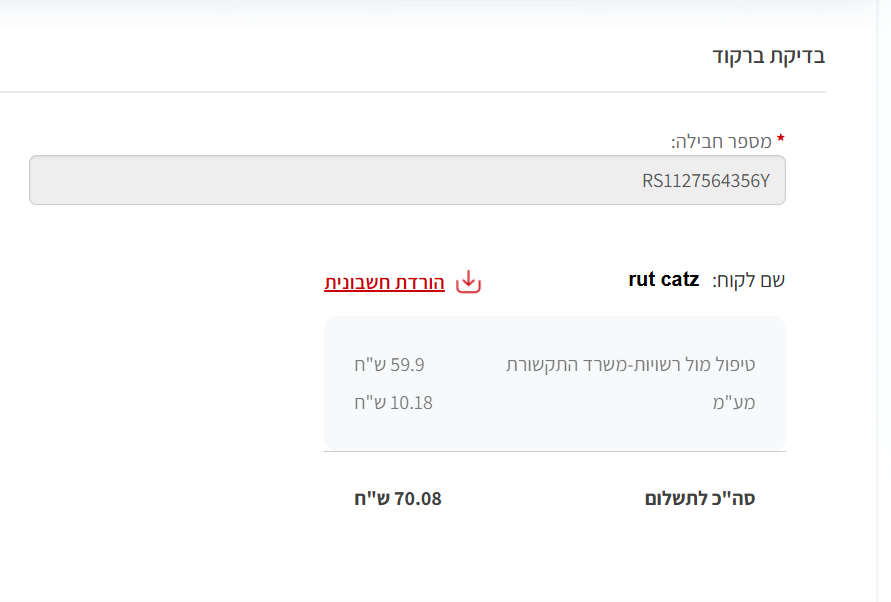Select the customer name rut catz
Viewport: 891px width, 602px height.
coord(663,279)
